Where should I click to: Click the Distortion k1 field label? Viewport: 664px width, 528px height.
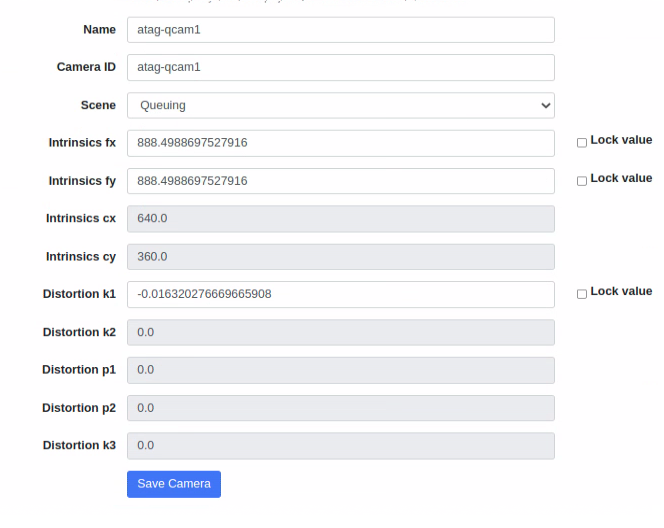pos(79,294)
